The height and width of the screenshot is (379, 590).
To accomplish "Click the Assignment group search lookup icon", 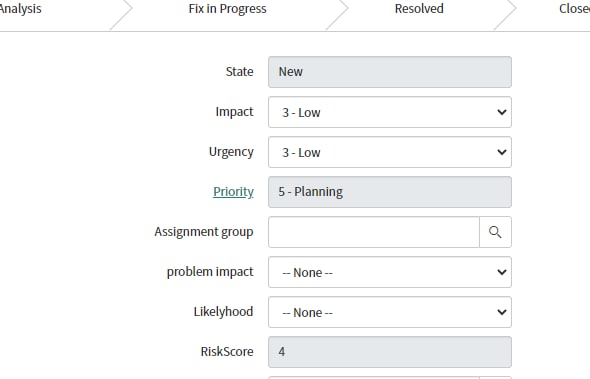I will point(495,232).
